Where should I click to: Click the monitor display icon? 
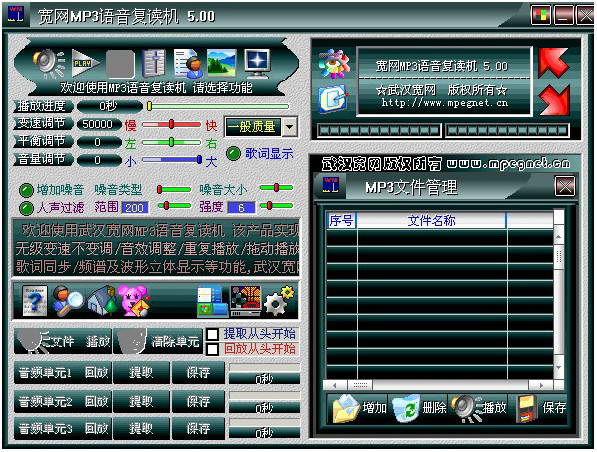[257, 63]
